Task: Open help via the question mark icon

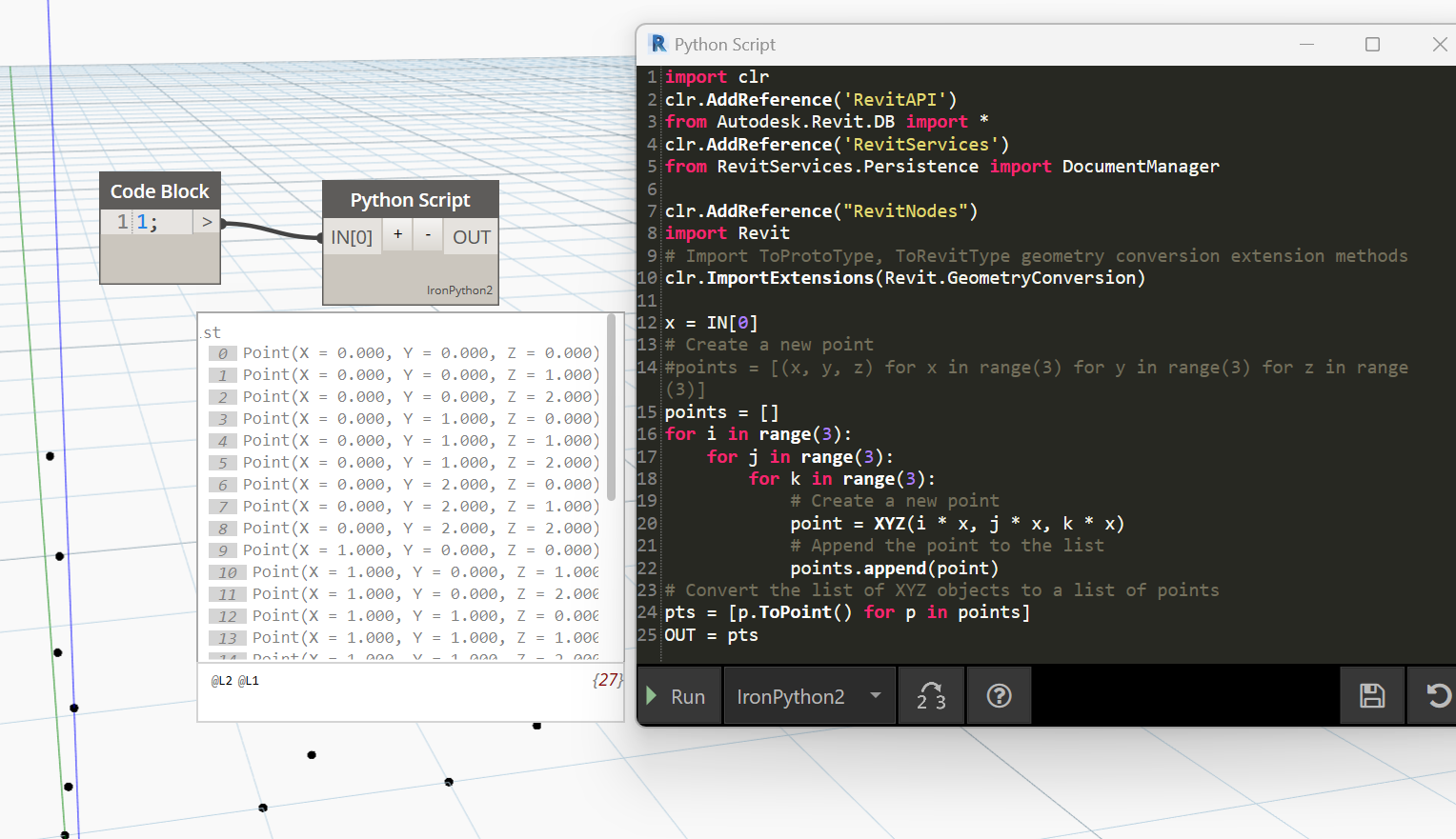Action: pyautogui.click(x=999, y=695)
